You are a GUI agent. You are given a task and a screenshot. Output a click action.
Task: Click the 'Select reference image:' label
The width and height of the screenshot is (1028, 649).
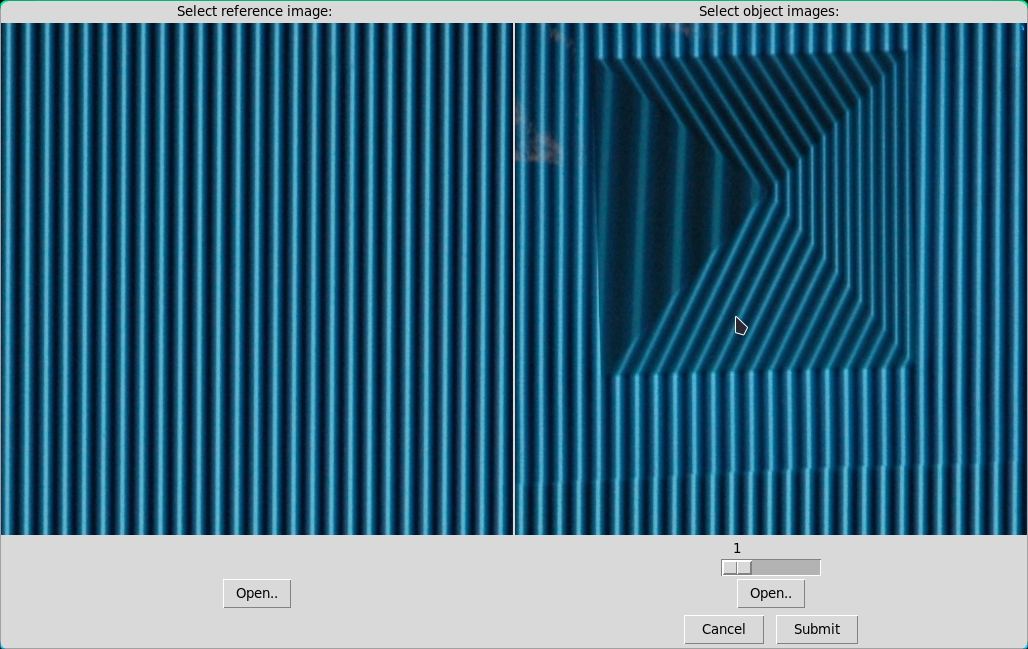tap(254, 11)
